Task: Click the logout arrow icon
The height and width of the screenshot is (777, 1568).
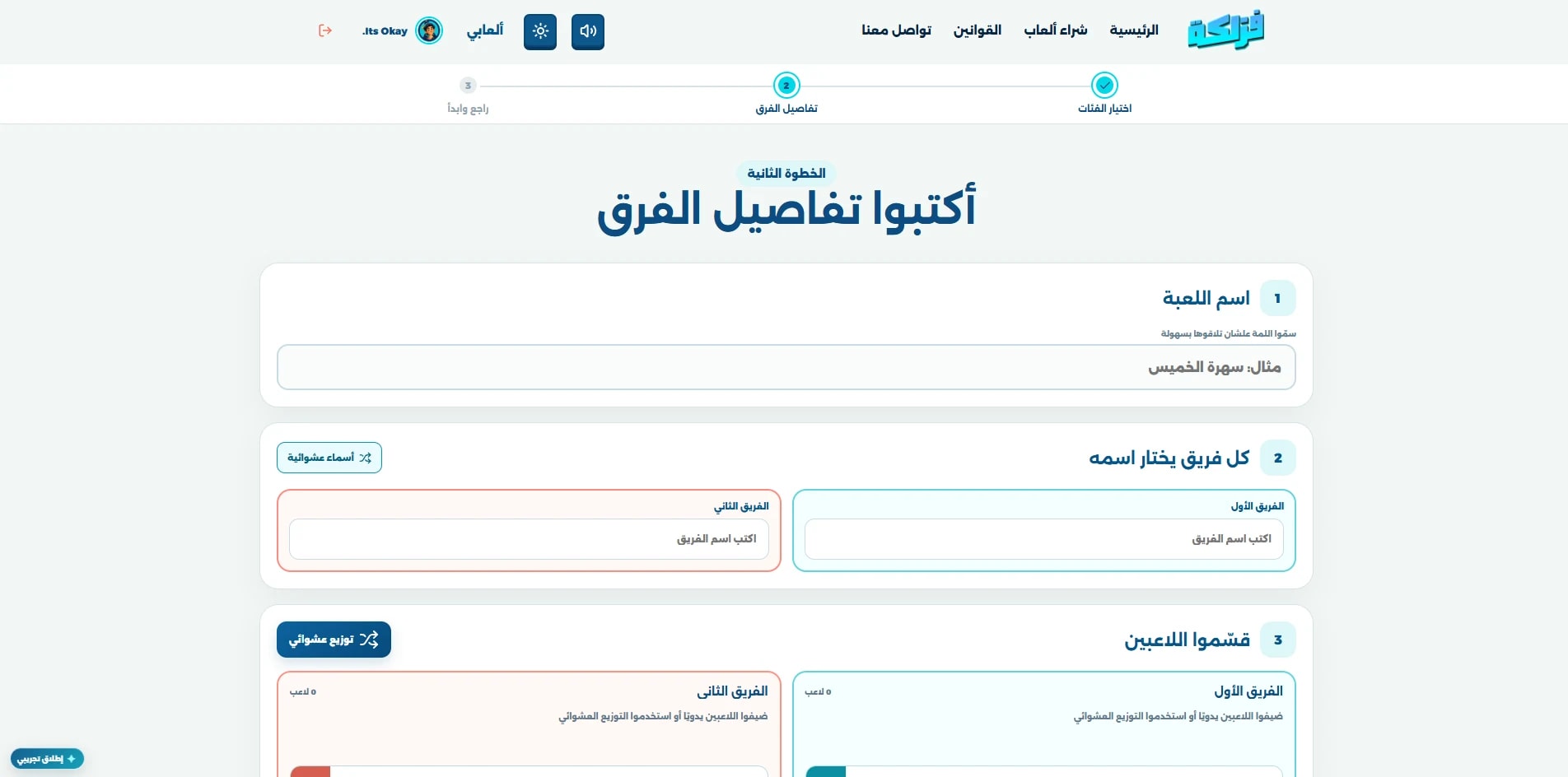Action: click(325, 30)
